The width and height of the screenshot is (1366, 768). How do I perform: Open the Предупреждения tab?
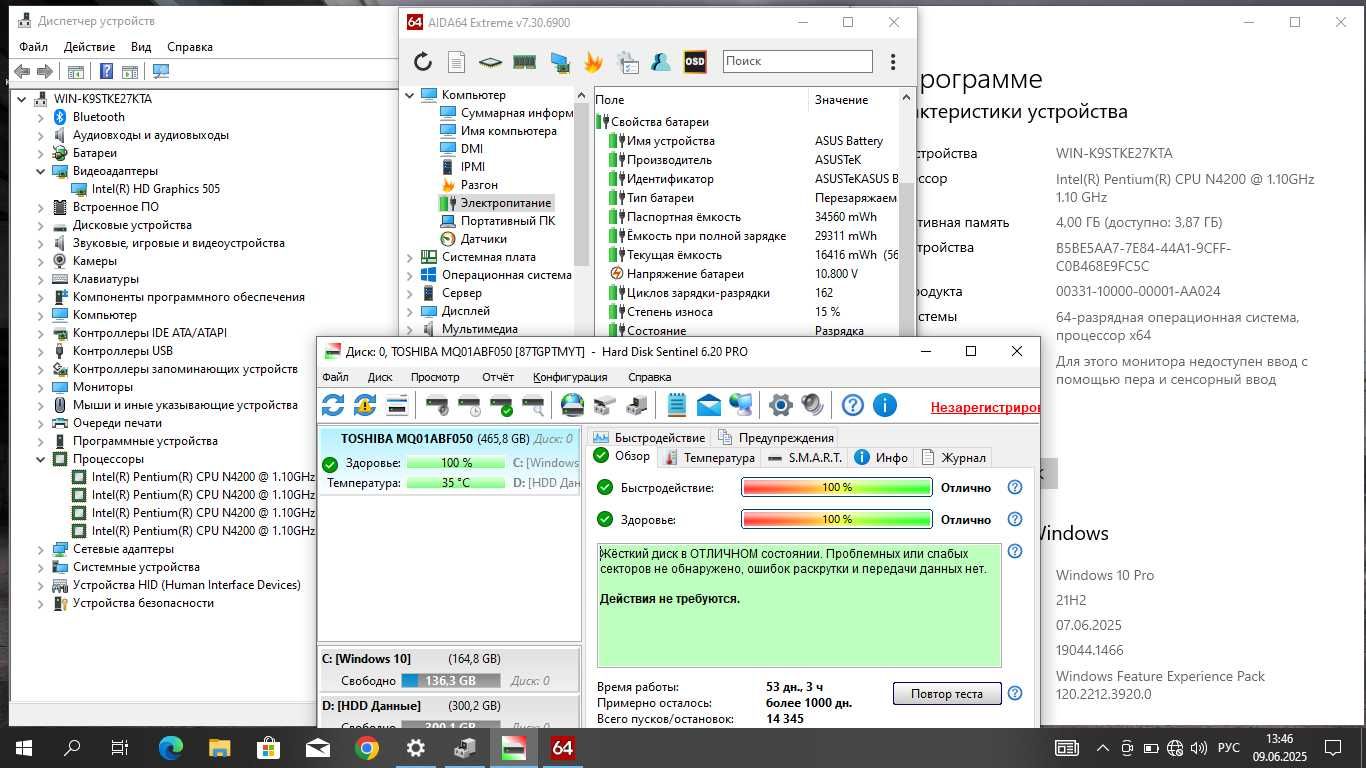(x=776, y=437)
